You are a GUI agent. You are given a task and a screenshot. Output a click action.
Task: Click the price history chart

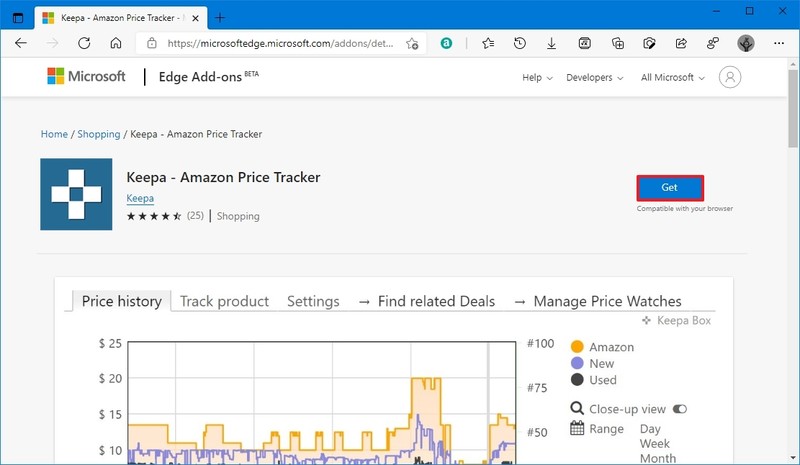point(321,403)
